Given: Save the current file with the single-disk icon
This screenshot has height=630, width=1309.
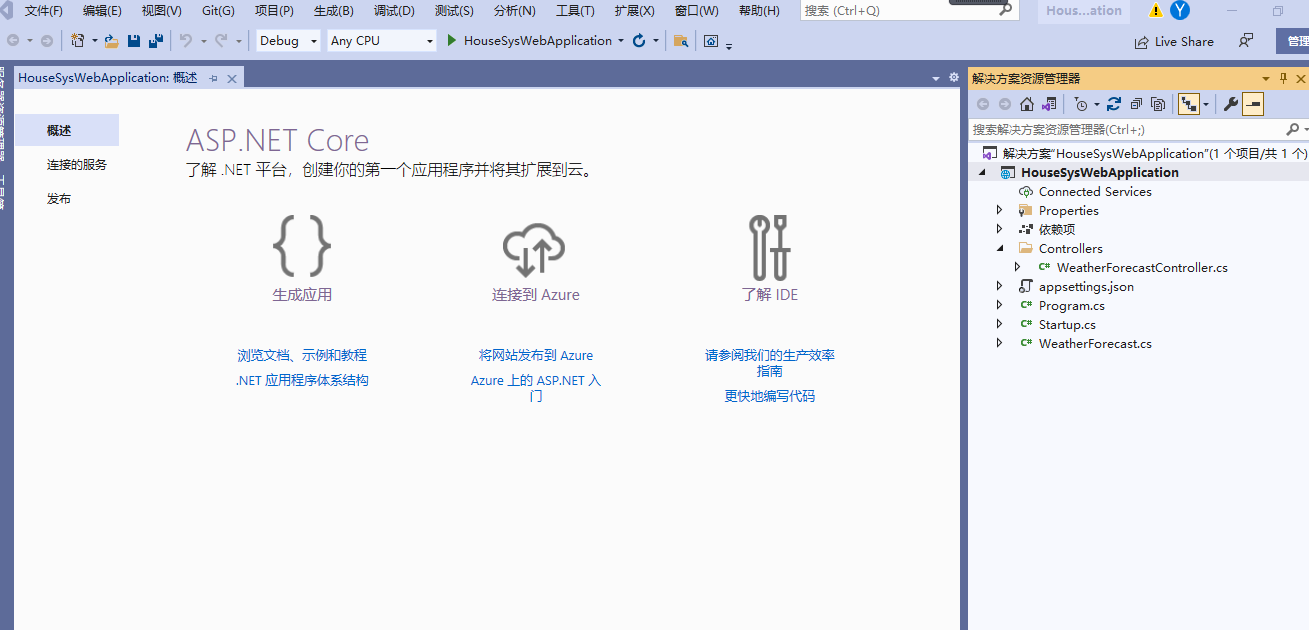Looking at the screenshot, I should [134, 41].
